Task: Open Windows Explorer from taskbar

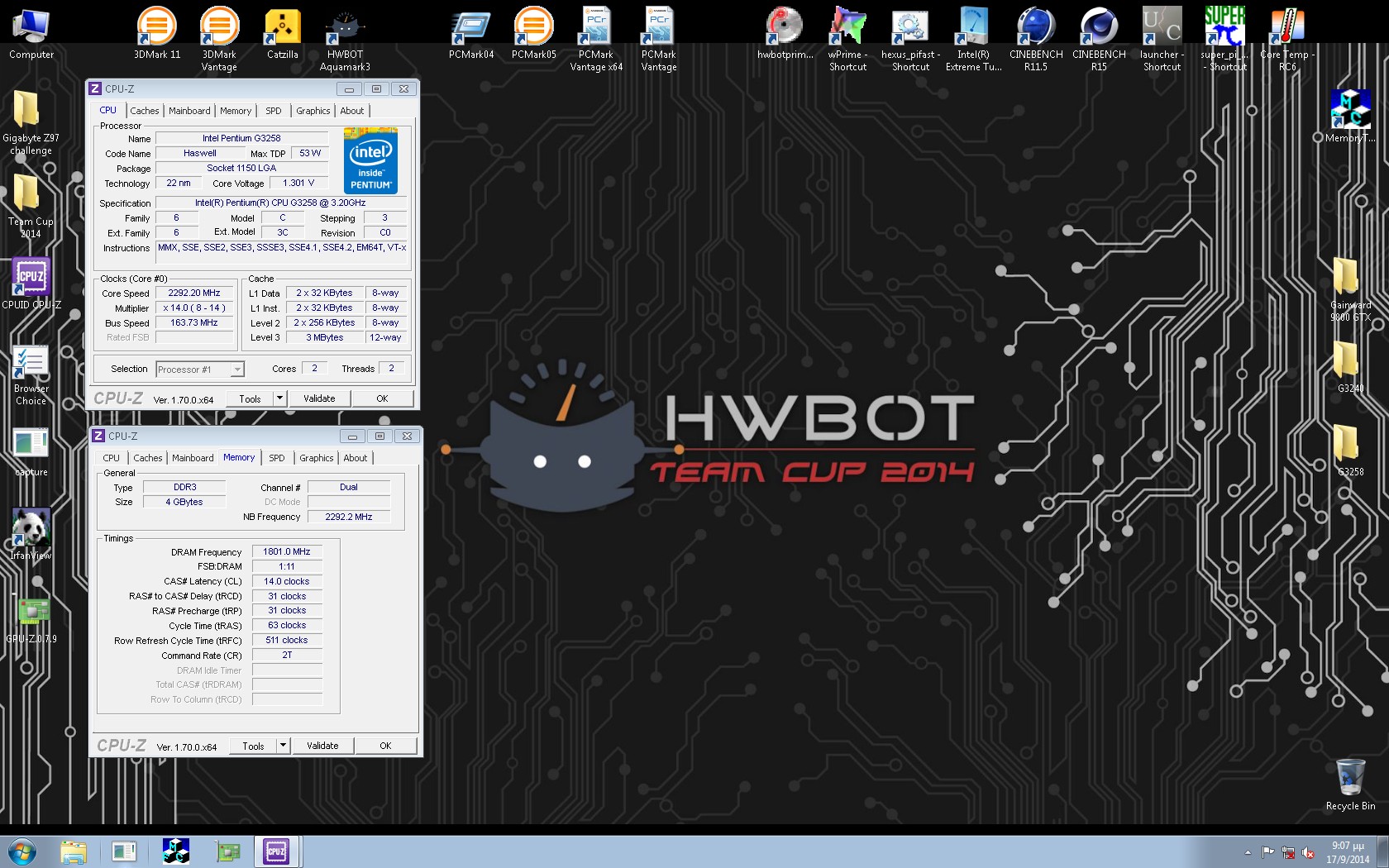Action: [x=73, y=851]
